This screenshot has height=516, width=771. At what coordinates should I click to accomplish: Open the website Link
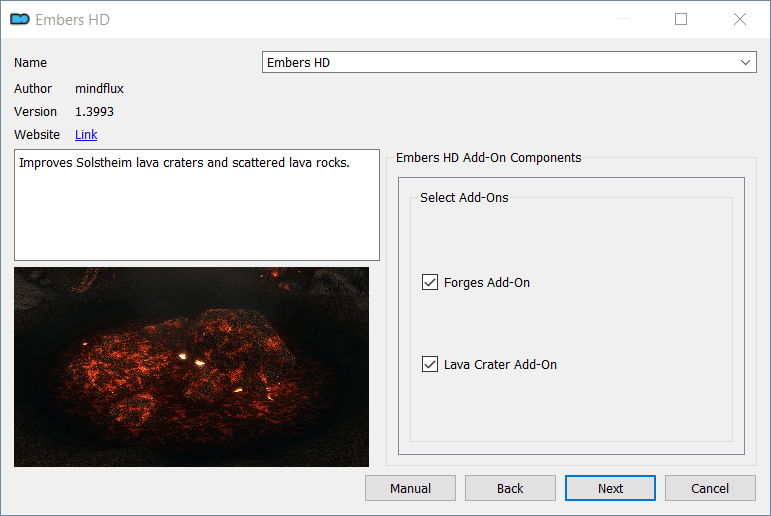pyautogui.click(x=86, y=134)
